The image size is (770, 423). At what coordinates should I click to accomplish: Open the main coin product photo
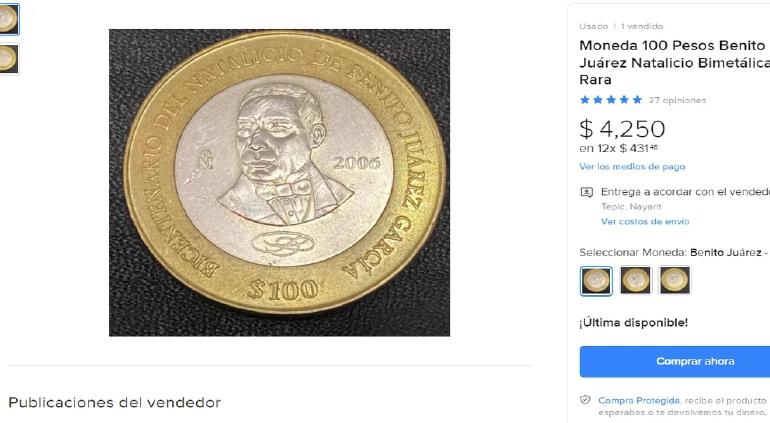[x=279, y=183]
